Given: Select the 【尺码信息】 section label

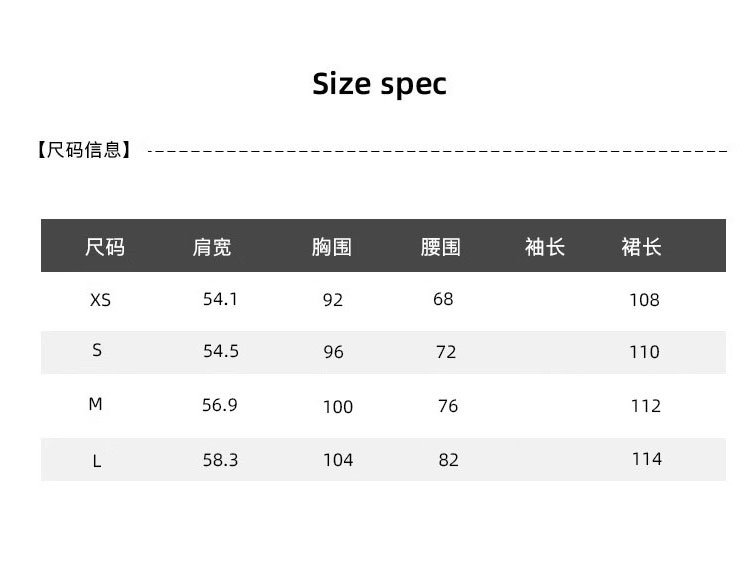Looking at the screenshot, I should pyautogui.click(x=84, y=151).
